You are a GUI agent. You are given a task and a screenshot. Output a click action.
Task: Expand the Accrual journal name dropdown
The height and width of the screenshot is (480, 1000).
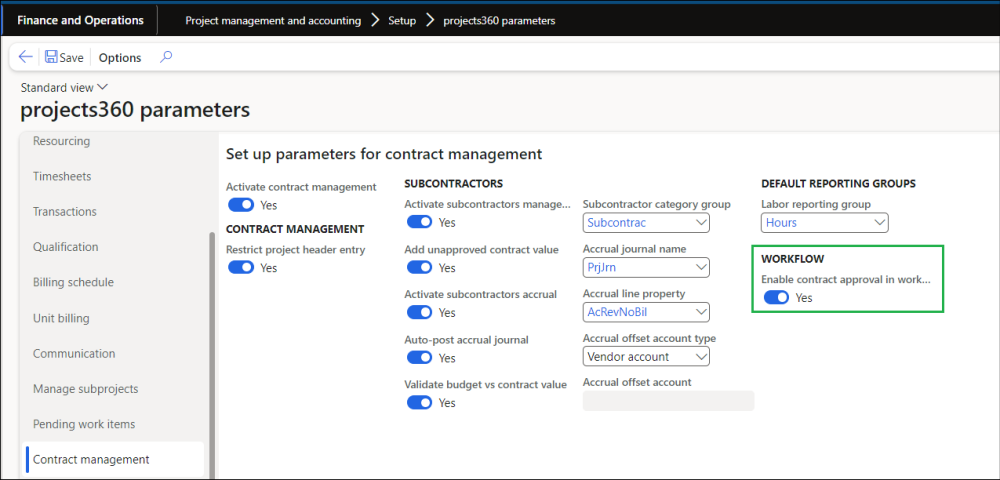tap(700, 267)
